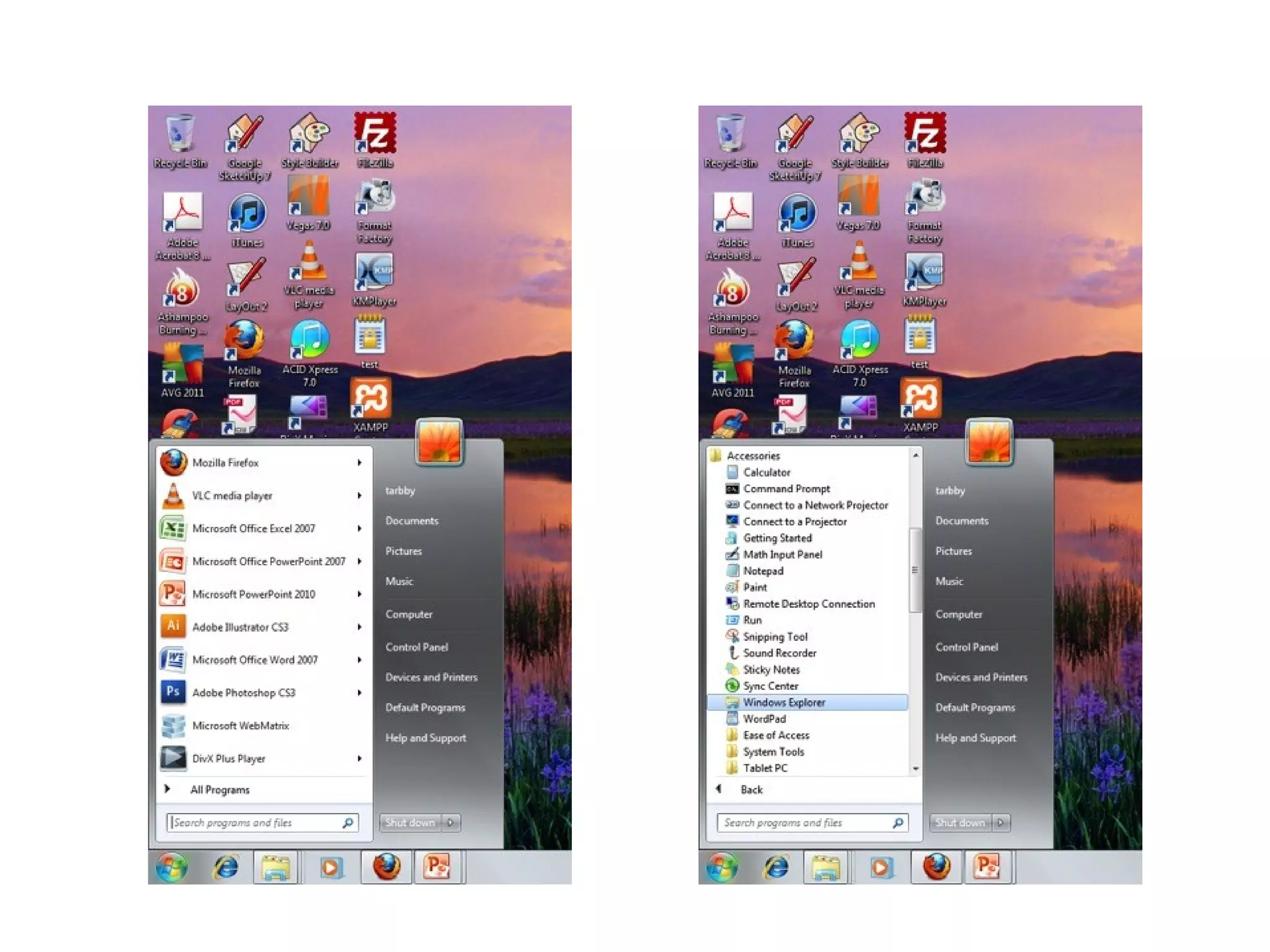This screenshot has height=952, width=1270.
Task: Show the DivX Plus Player jump list arrow
Action: point(360,758)
